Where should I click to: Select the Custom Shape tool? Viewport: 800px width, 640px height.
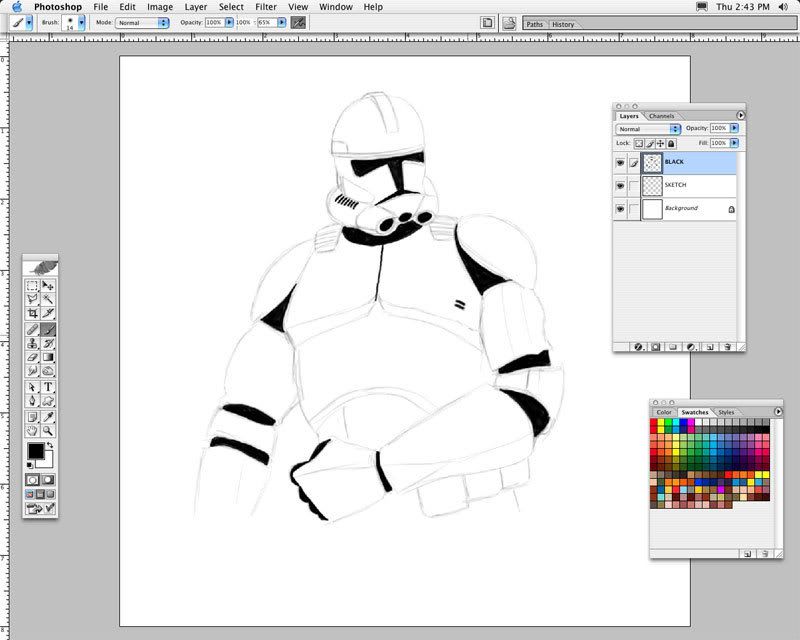[48, 401]
